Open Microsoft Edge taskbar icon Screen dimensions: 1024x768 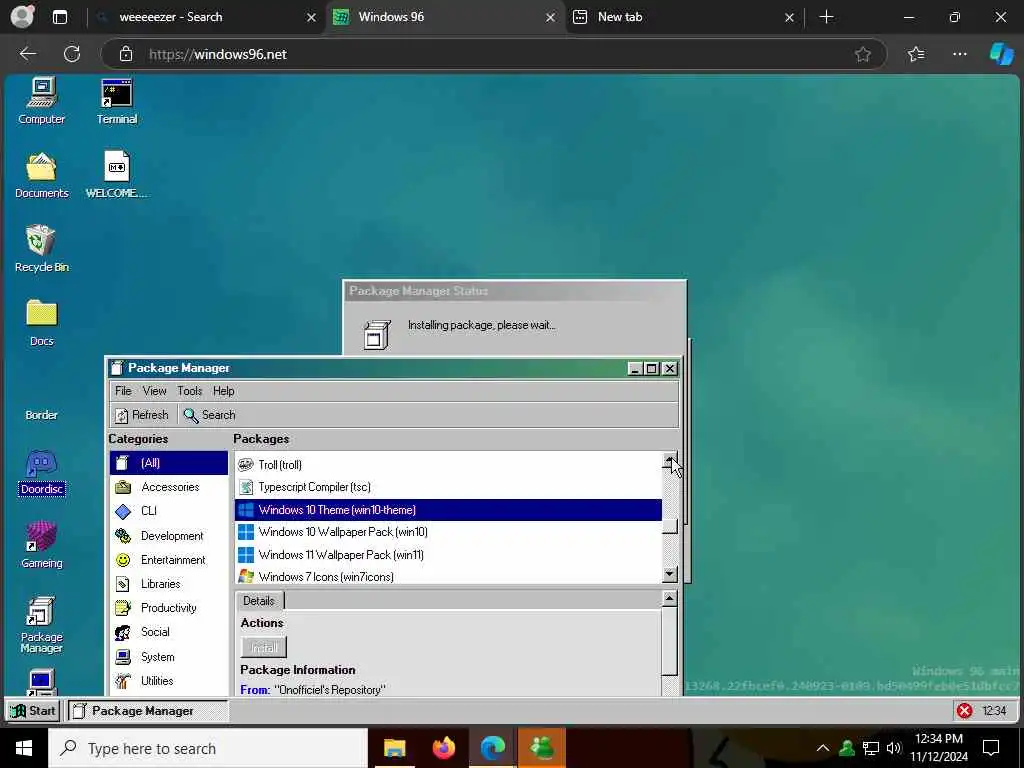[x=493, y=748]
